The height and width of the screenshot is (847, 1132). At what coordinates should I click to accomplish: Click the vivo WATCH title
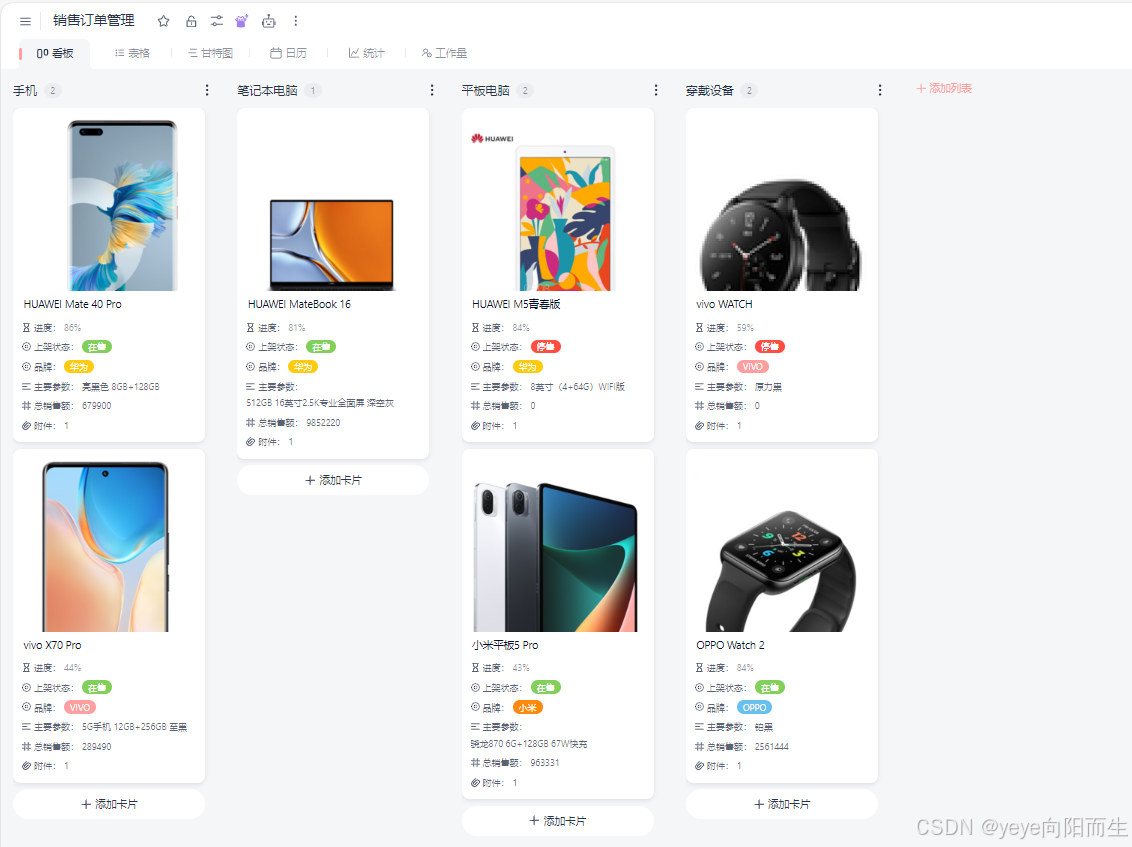pos(724,304)
